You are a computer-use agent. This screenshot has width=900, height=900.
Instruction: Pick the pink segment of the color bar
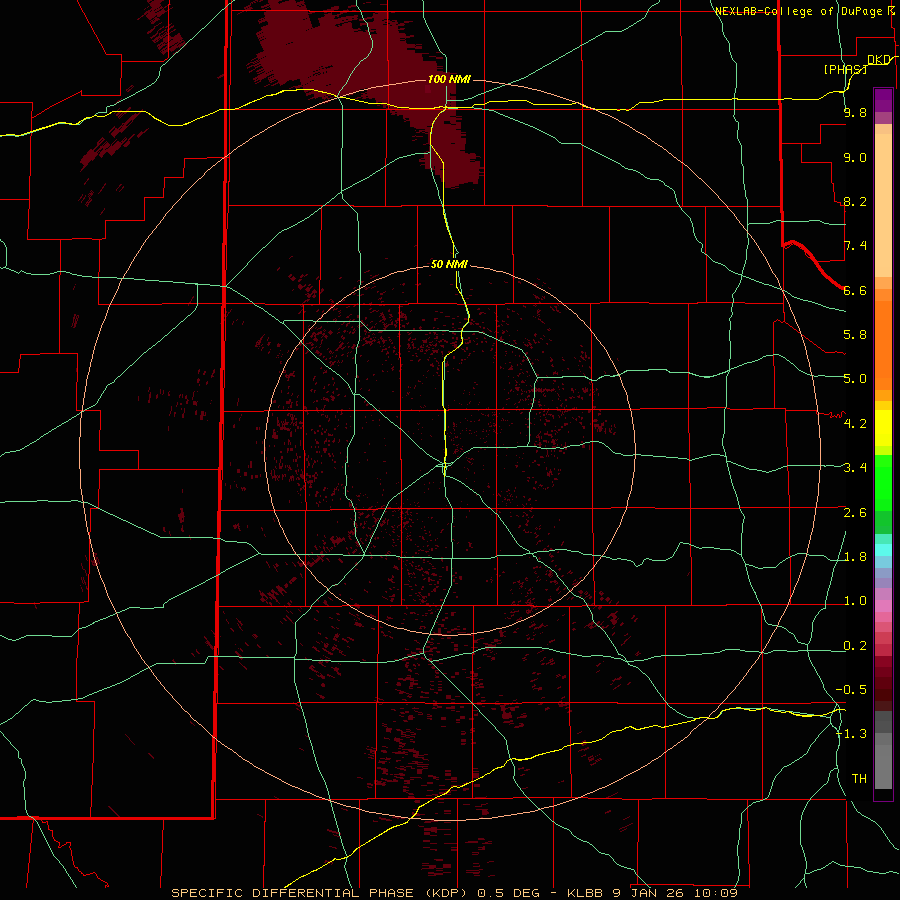coord(883,606)
